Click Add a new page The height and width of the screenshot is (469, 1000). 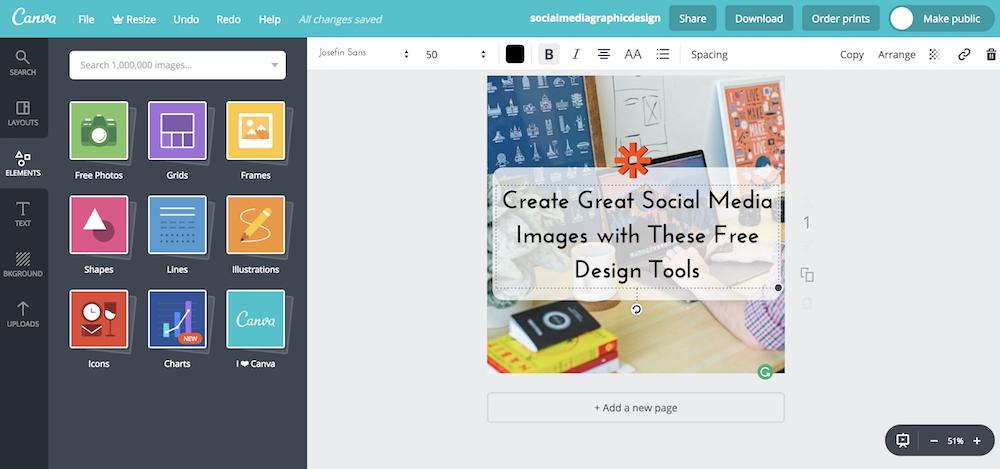635,408
